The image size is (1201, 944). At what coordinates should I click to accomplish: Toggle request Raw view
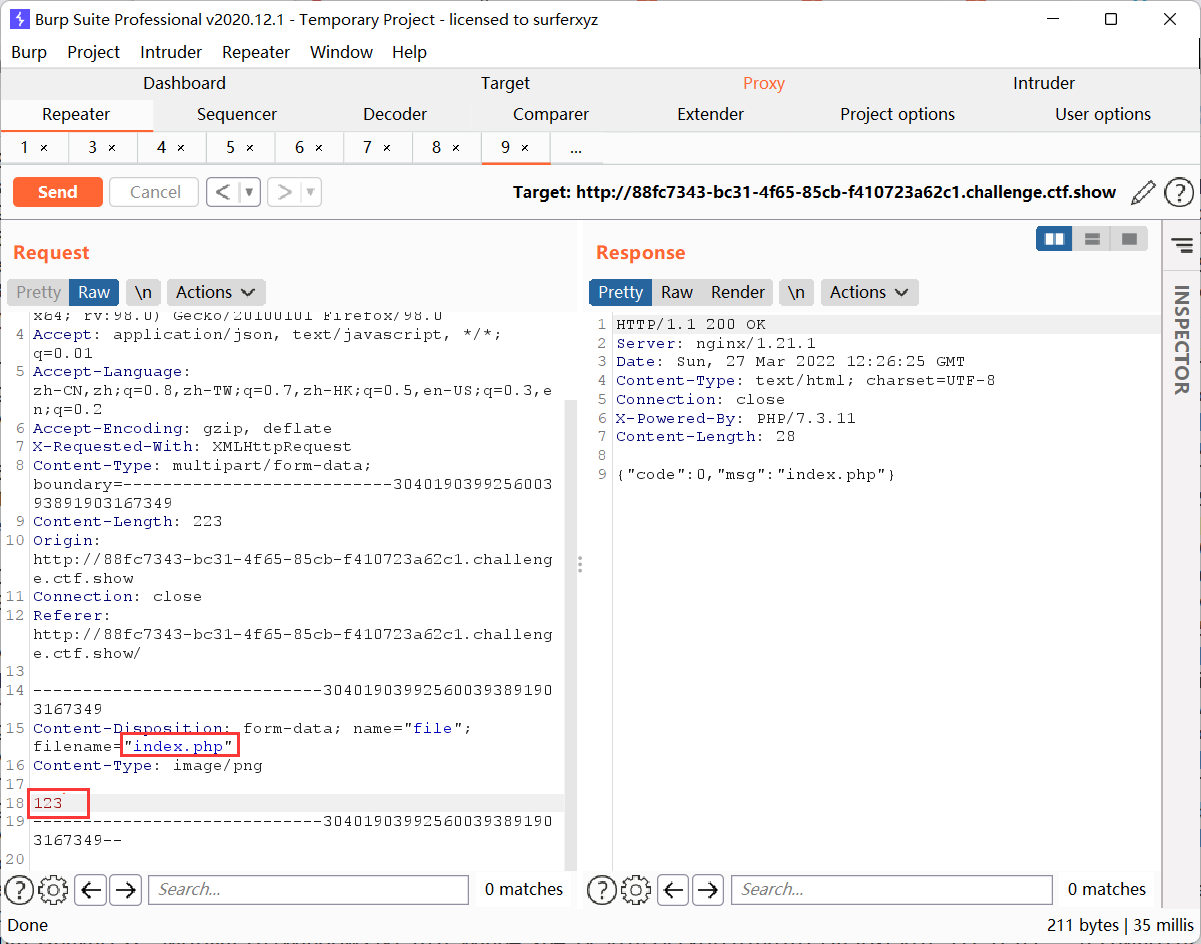coord(94,292)
